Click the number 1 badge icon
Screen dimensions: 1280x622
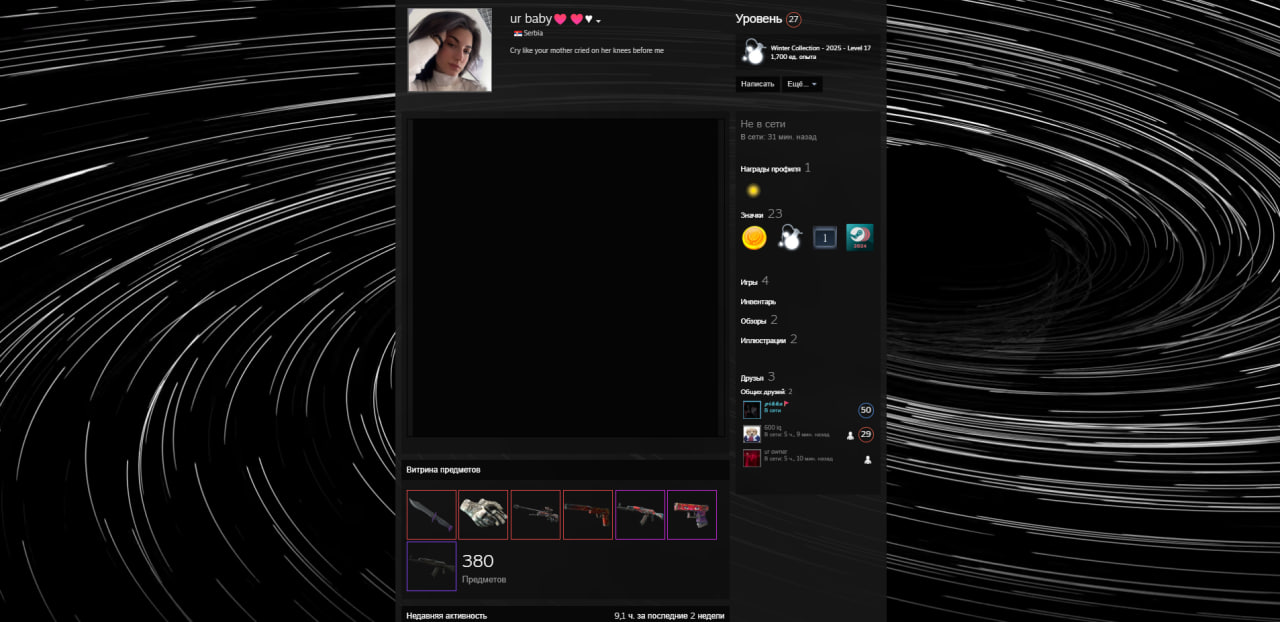[824, 238]
